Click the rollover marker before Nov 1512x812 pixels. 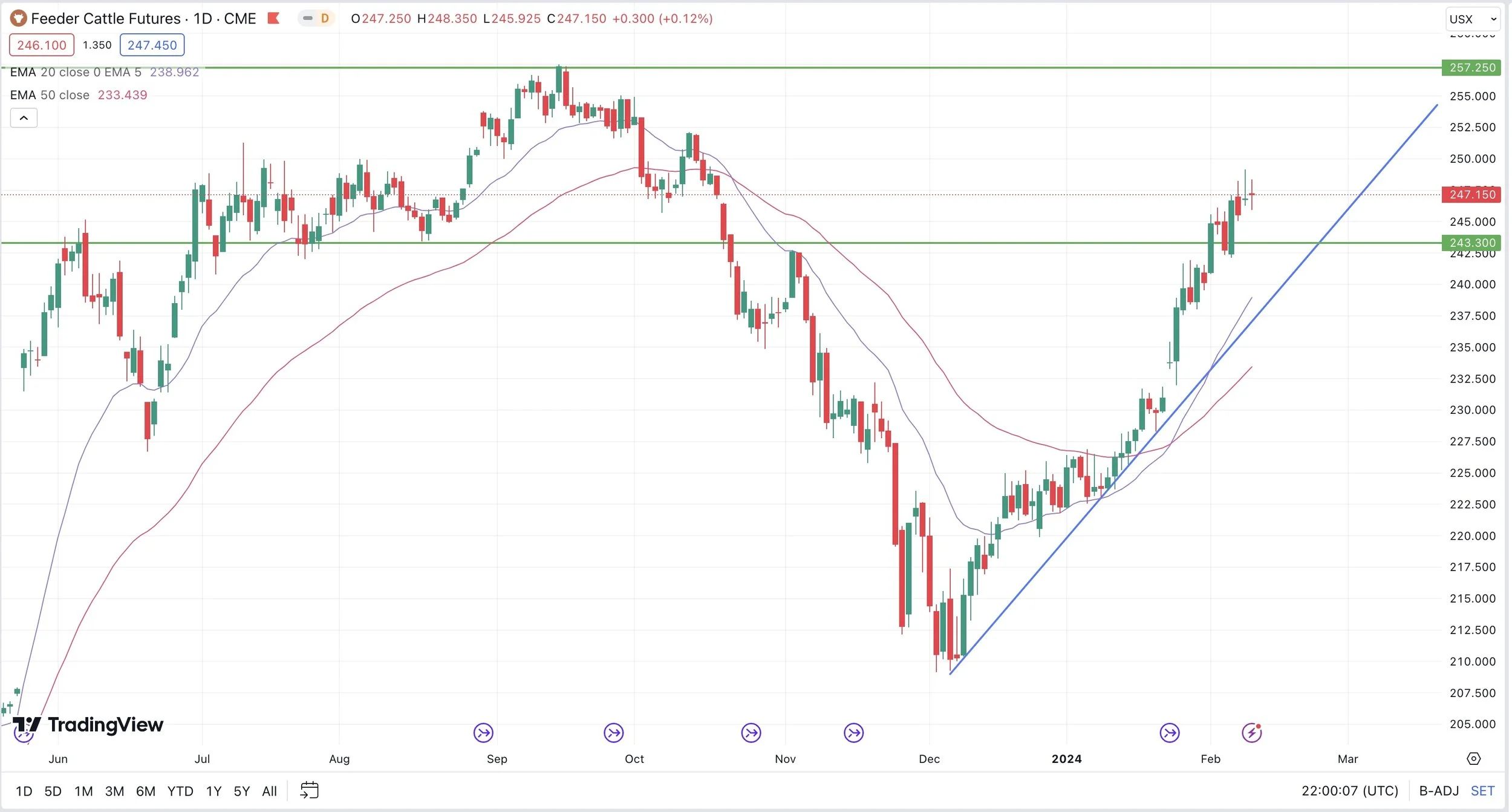[x=751, y=733]
